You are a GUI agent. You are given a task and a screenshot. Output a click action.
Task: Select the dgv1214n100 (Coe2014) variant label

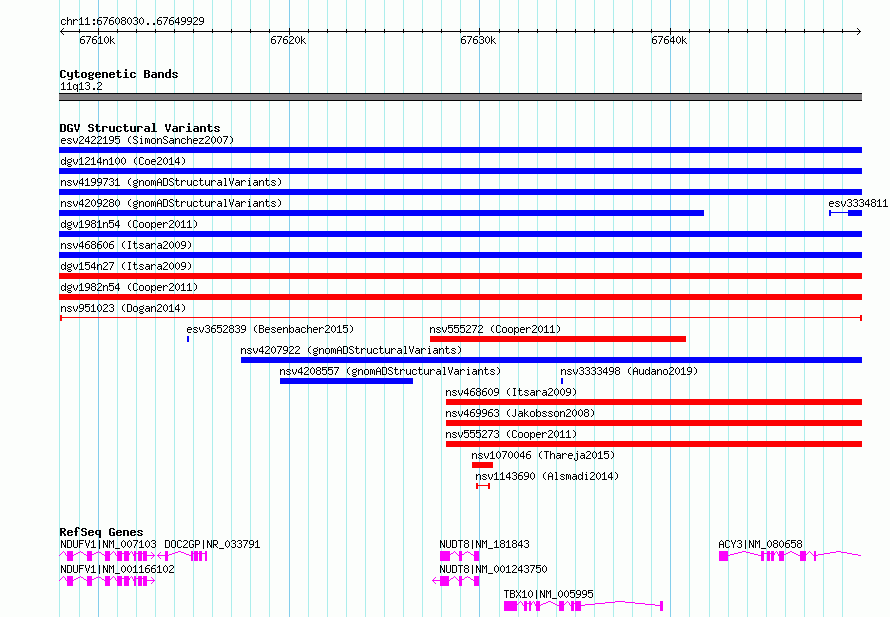click(123, 161)
